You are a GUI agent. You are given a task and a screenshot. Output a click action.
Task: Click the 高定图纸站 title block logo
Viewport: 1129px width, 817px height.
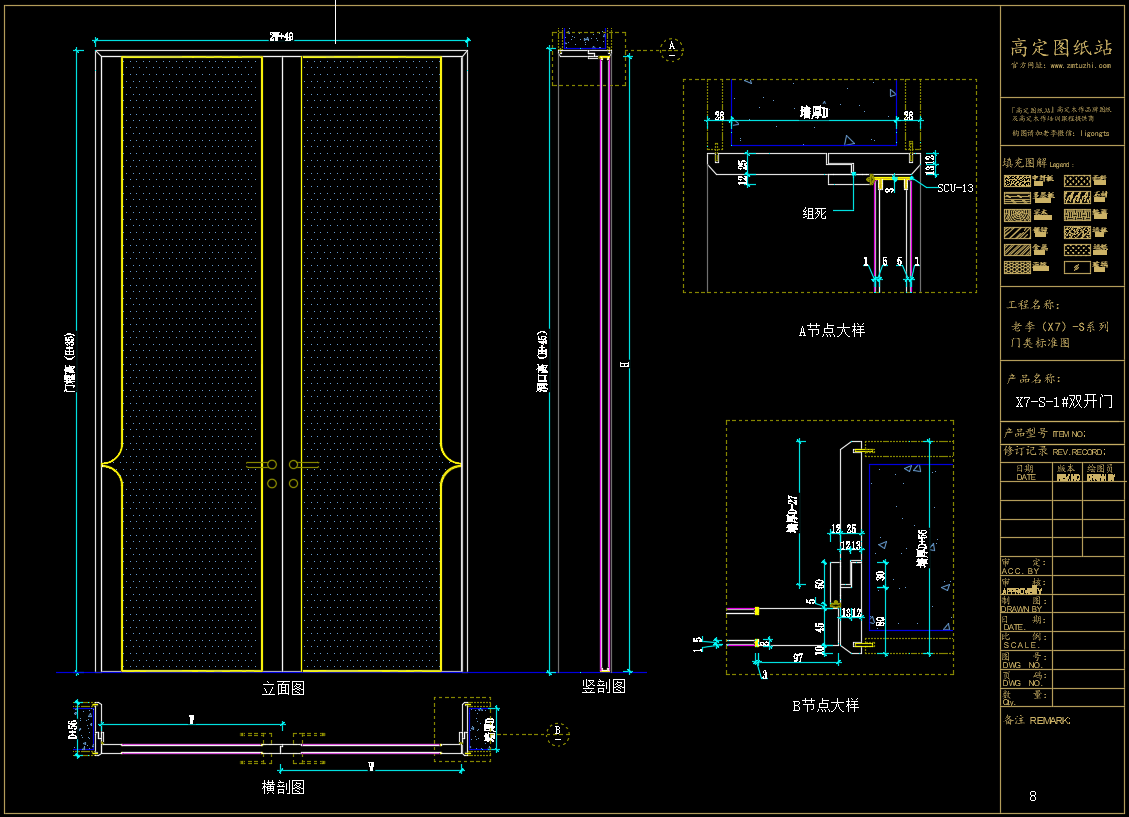click(x=1061, y=47)
